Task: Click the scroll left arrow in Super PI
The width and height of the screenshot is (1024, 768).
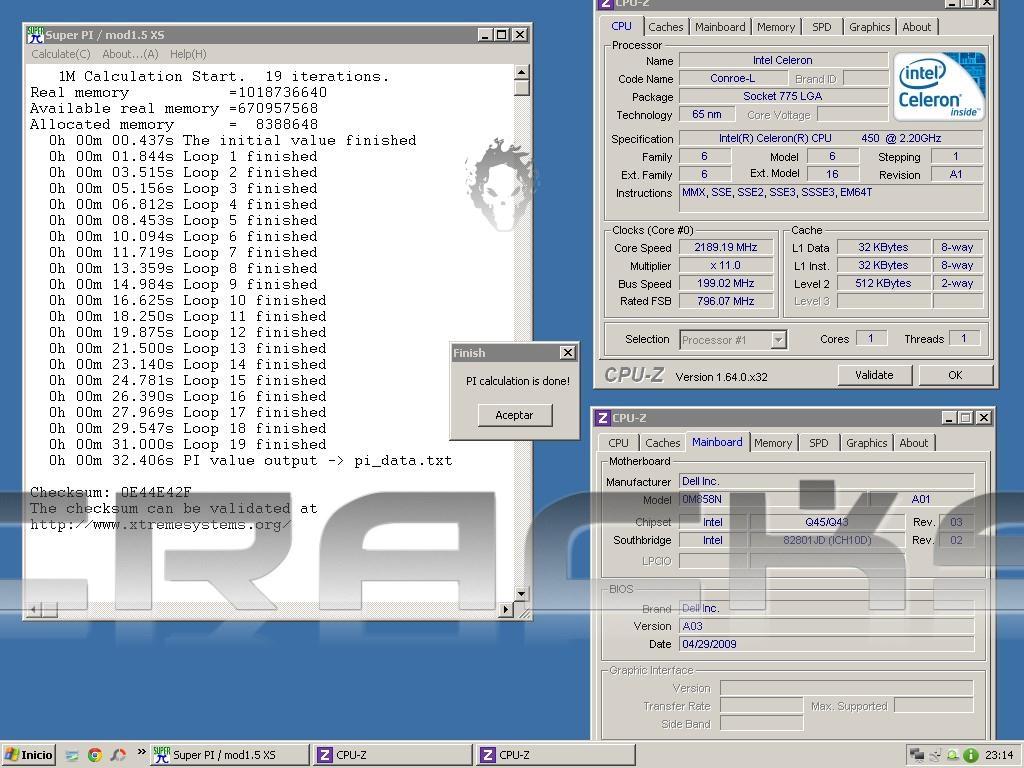Action: 33,610
